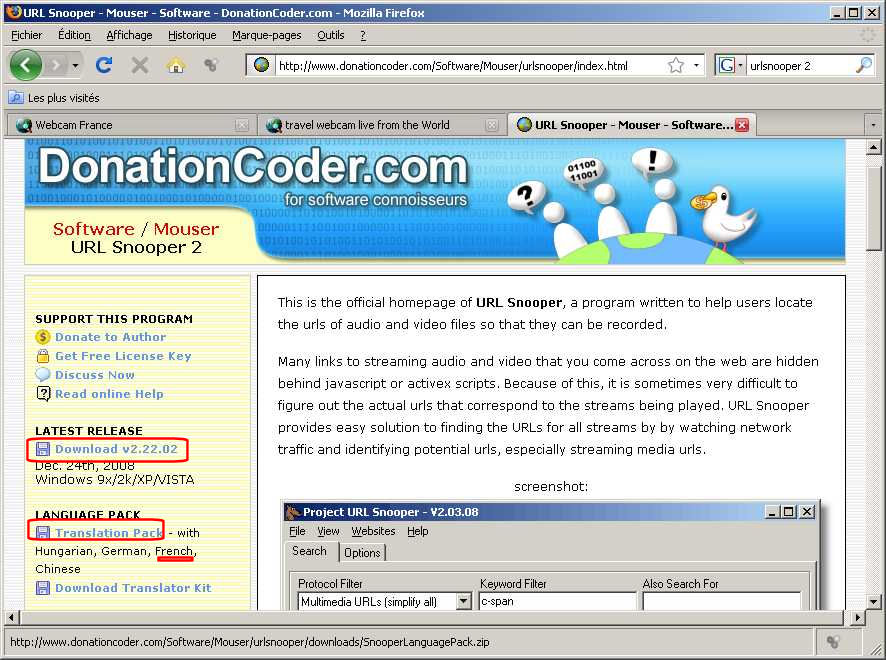Open the Google search engine selector
Image resolution: width=886 pixels, height=660 pixels.
730,66
